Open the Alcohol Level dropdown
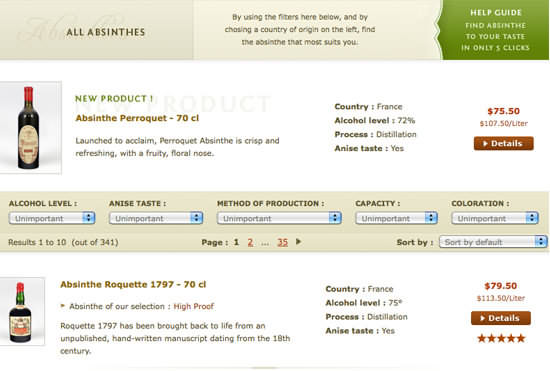 point(52,218)
